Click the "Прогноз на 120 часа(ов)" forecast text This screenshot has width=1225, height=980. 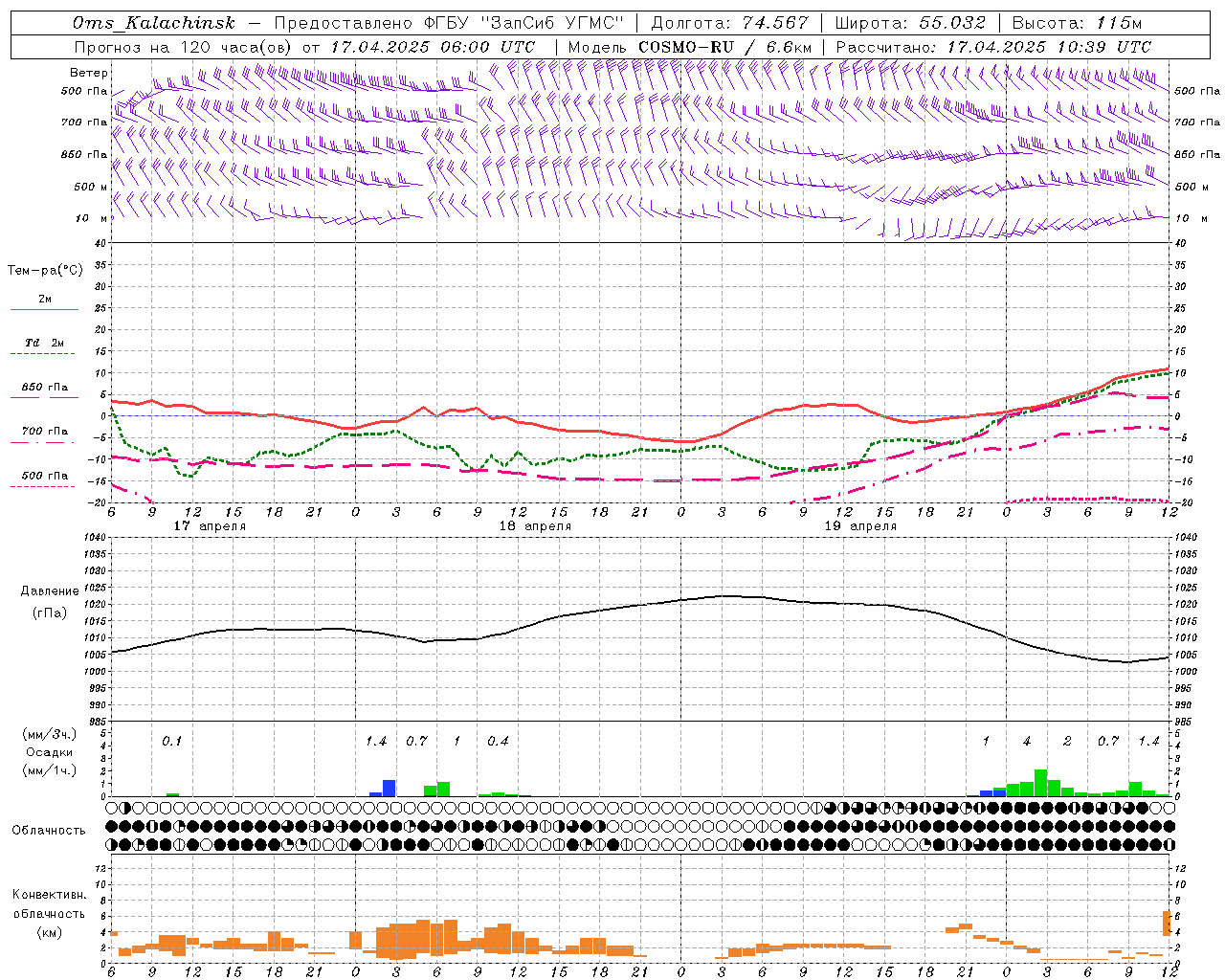[183, 47]
